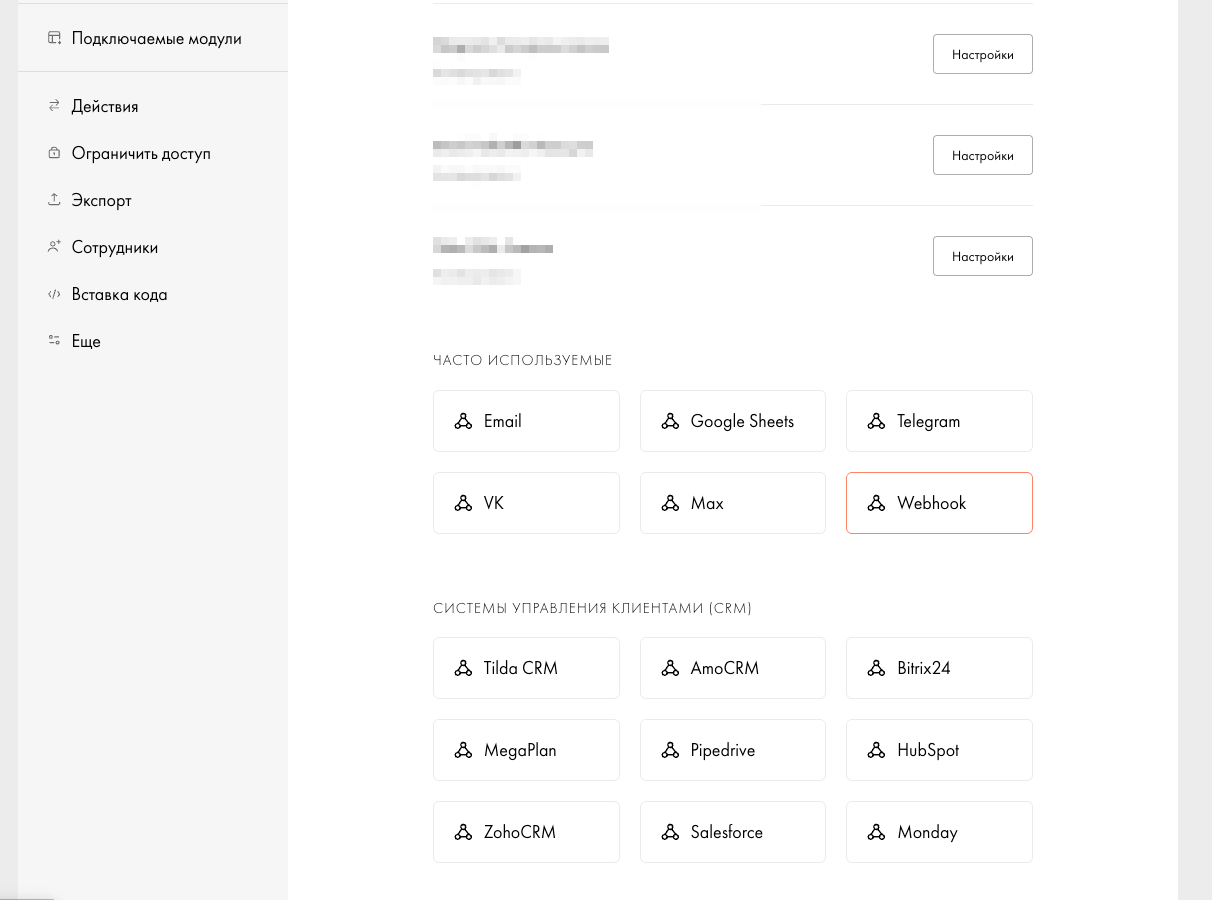Click the plug-in modules icon in sidebar
The height and width of the screenshot is (900, 1212).
click(x=54, y=38)
